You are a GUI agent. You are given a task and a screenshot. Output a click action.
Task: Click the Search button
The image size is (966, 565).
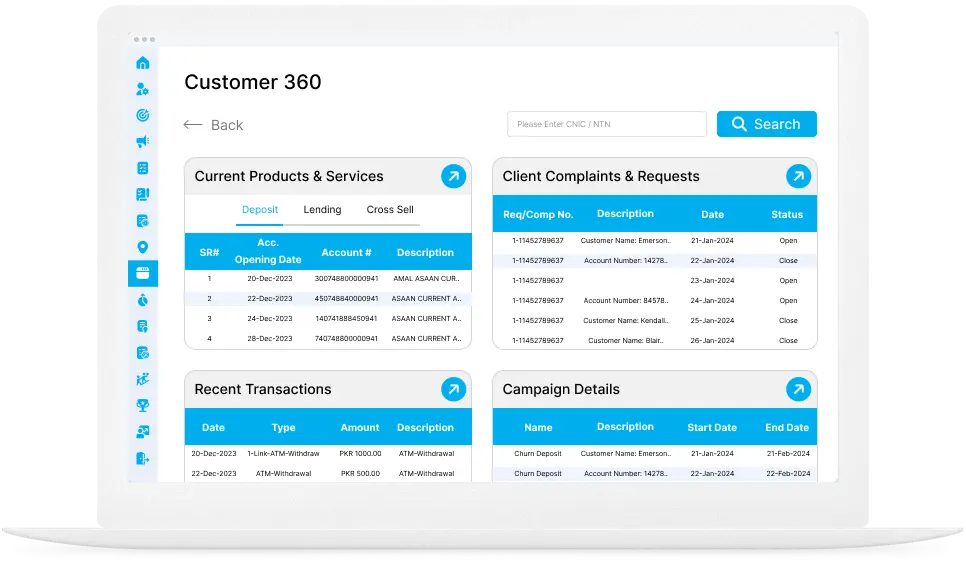(766, 124)
